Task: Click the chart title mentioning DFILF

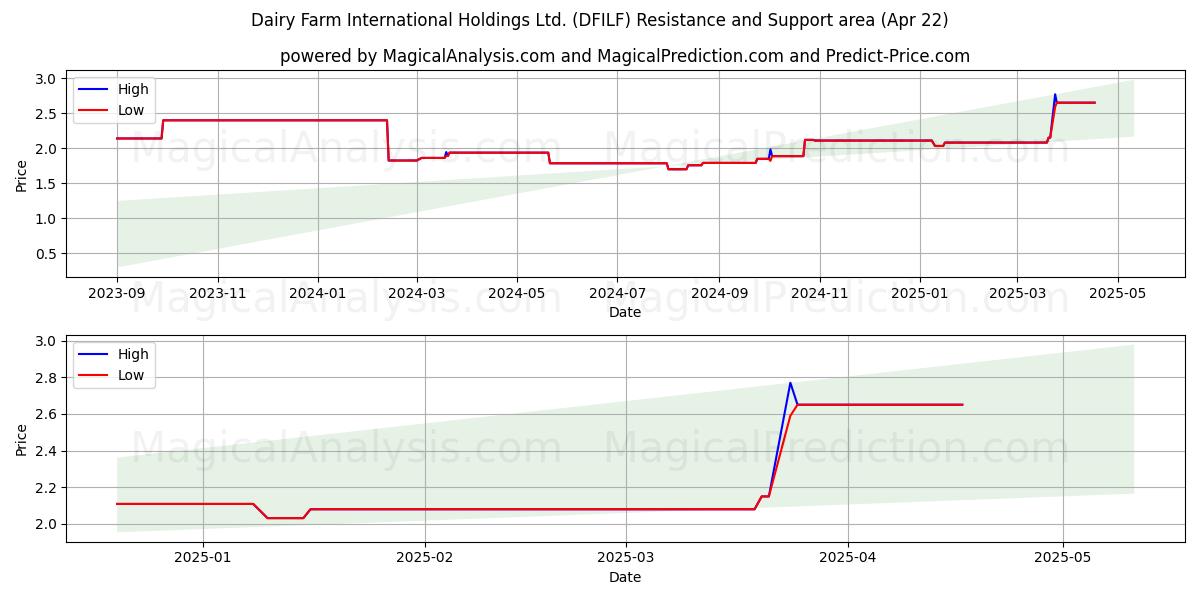Action: point(600,20)
